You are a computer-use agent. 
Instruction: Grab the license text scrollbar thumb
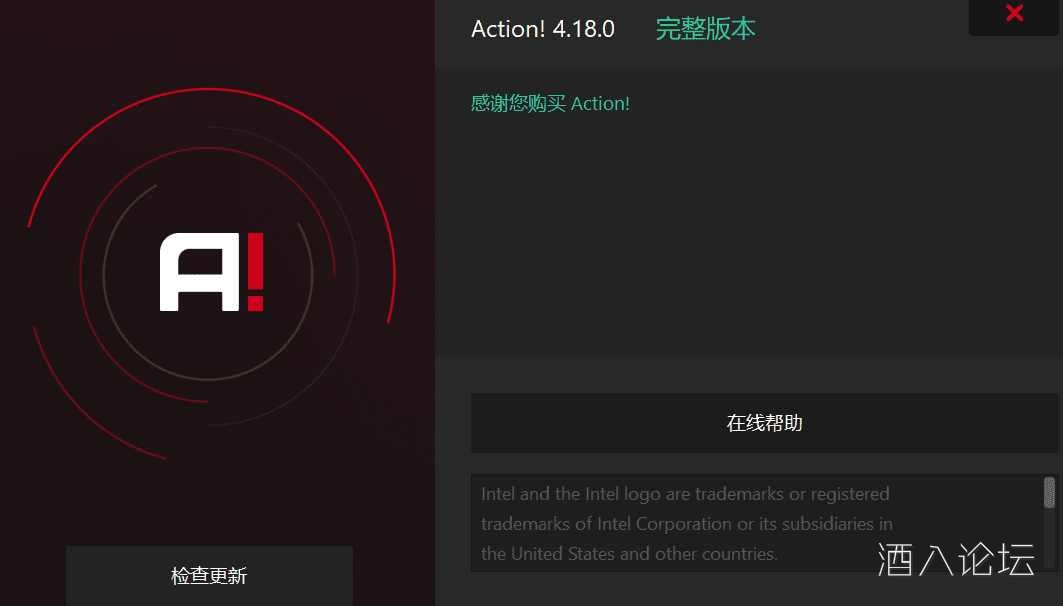[1049, 492]
